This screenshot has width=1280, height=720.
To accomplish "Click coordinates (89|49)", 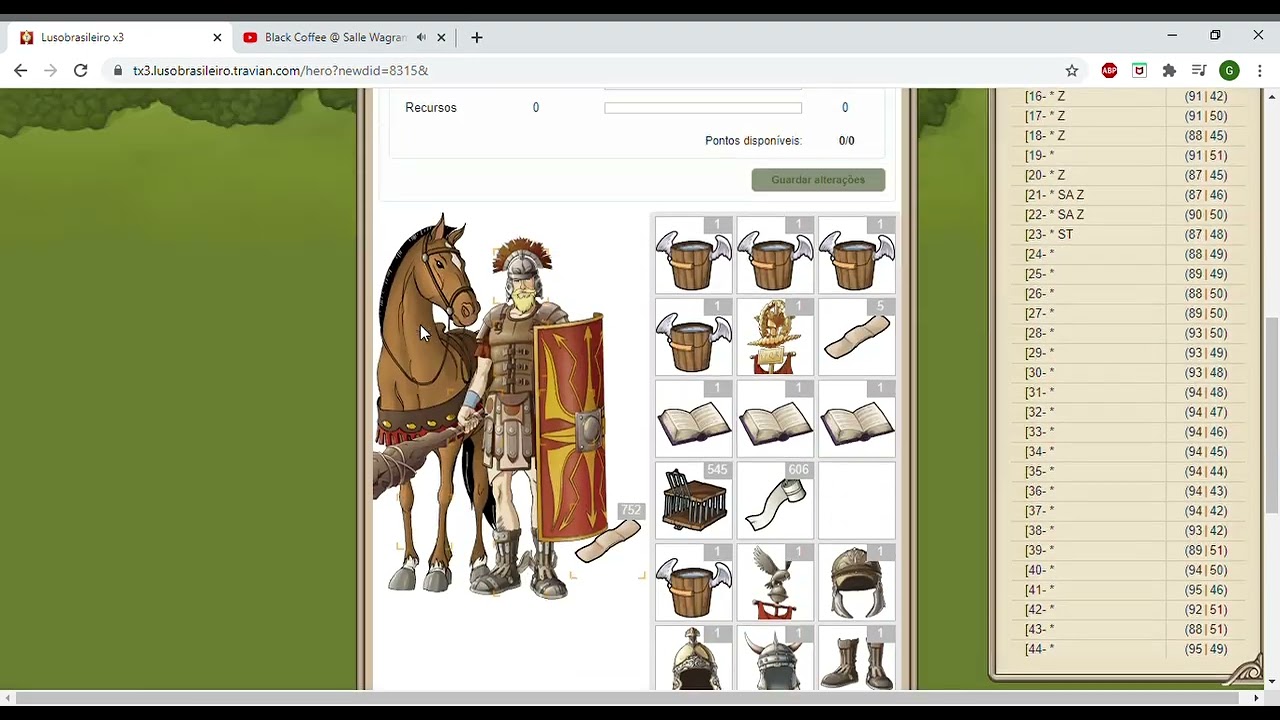I will (1205, 274).
